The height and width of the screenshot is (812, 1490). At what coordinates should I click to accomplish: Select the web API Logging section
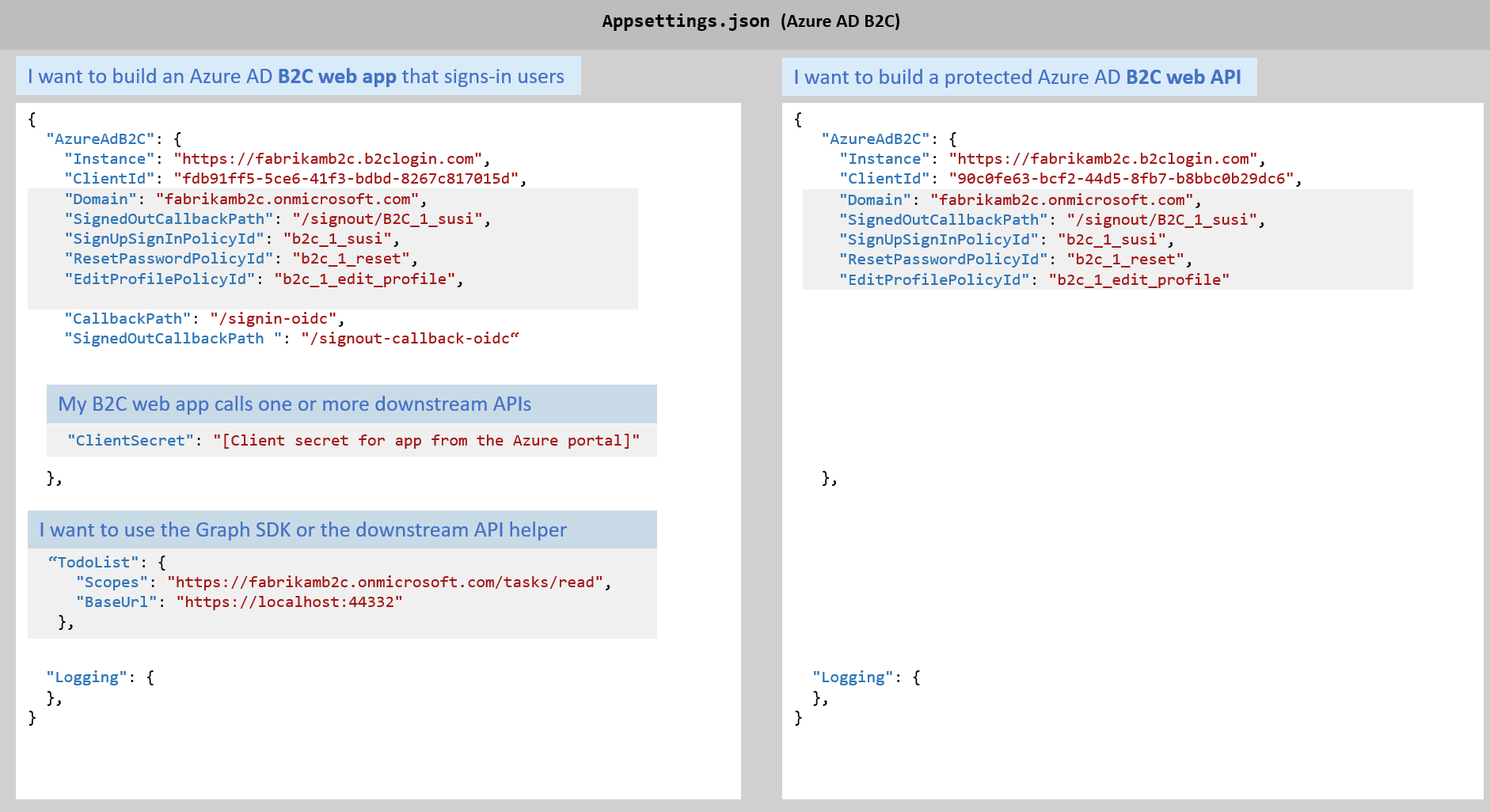point(853,677)
